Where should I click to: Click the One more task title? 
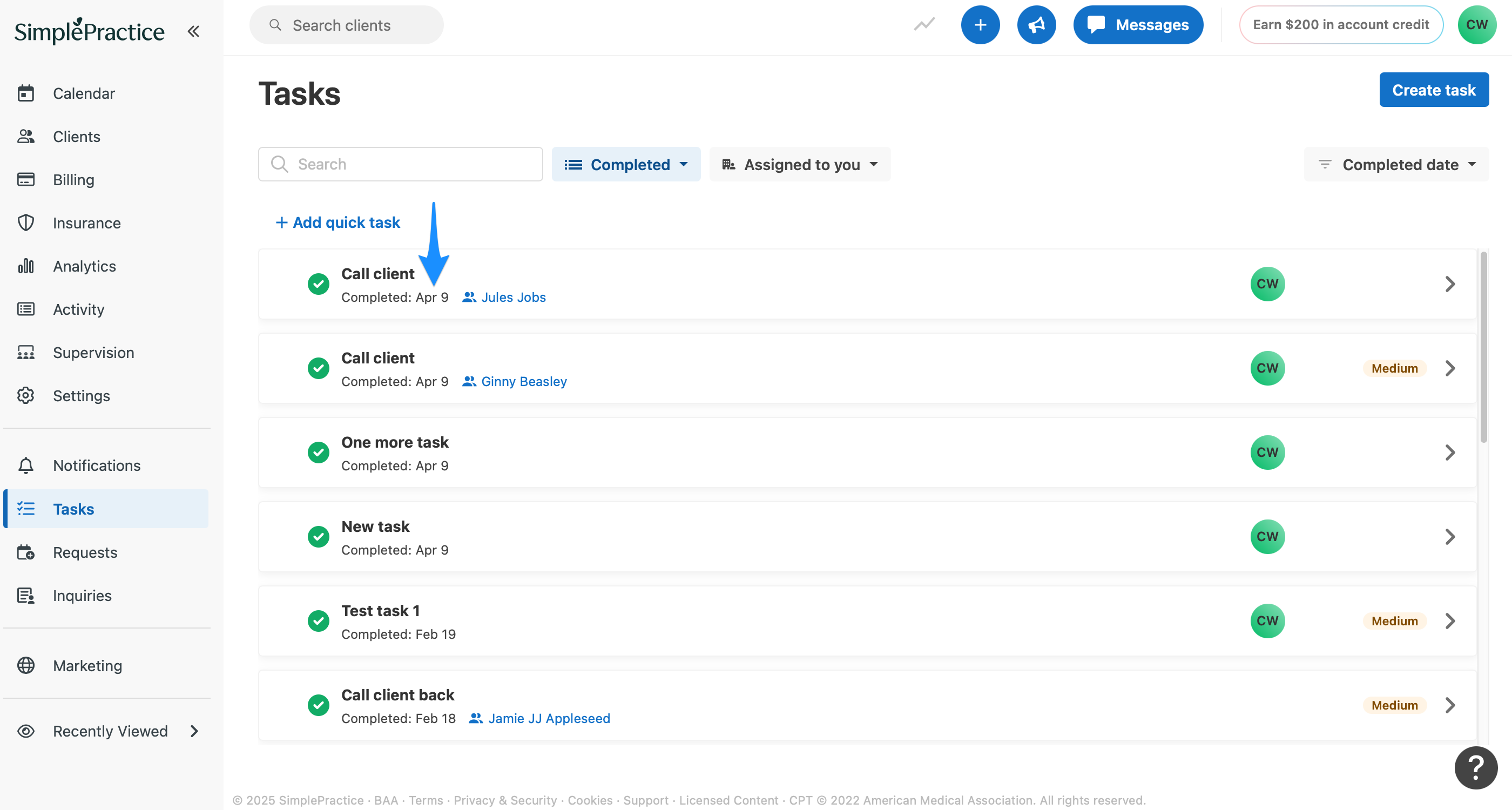pyautogui.click(x=395, y=442)
